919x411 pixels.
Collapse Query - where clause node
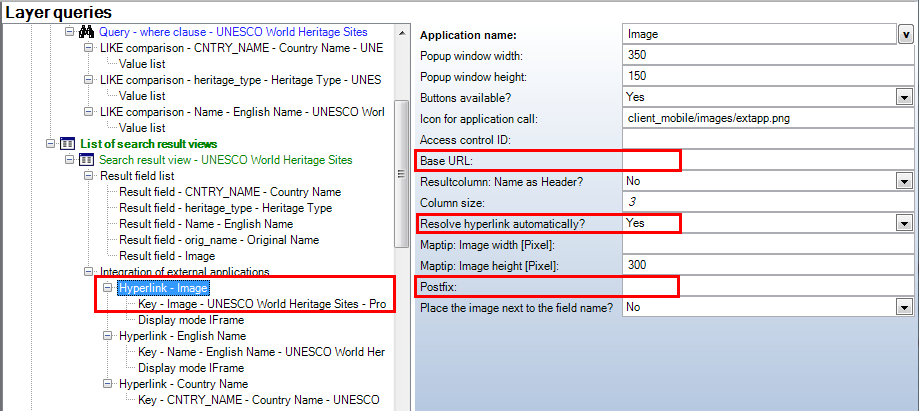(69, 32)
